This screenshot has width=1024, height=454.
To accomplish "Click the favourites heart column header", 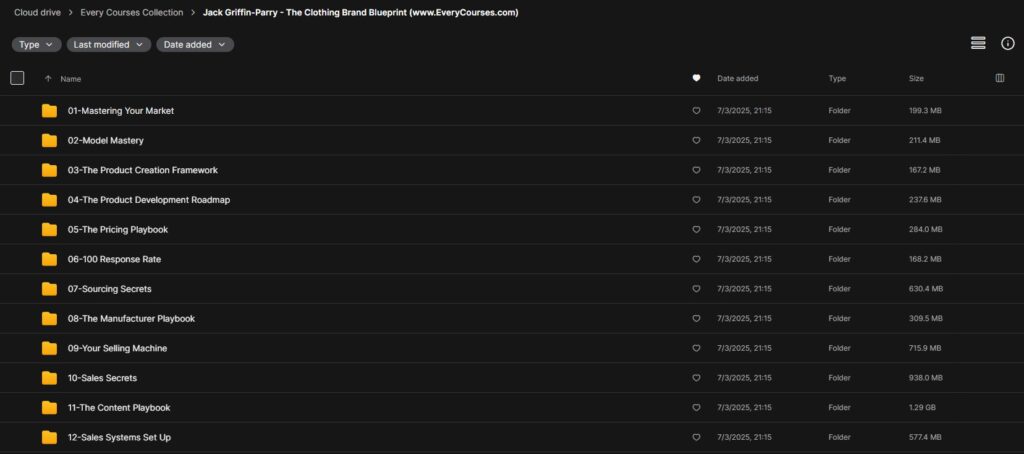I will 696,78.
